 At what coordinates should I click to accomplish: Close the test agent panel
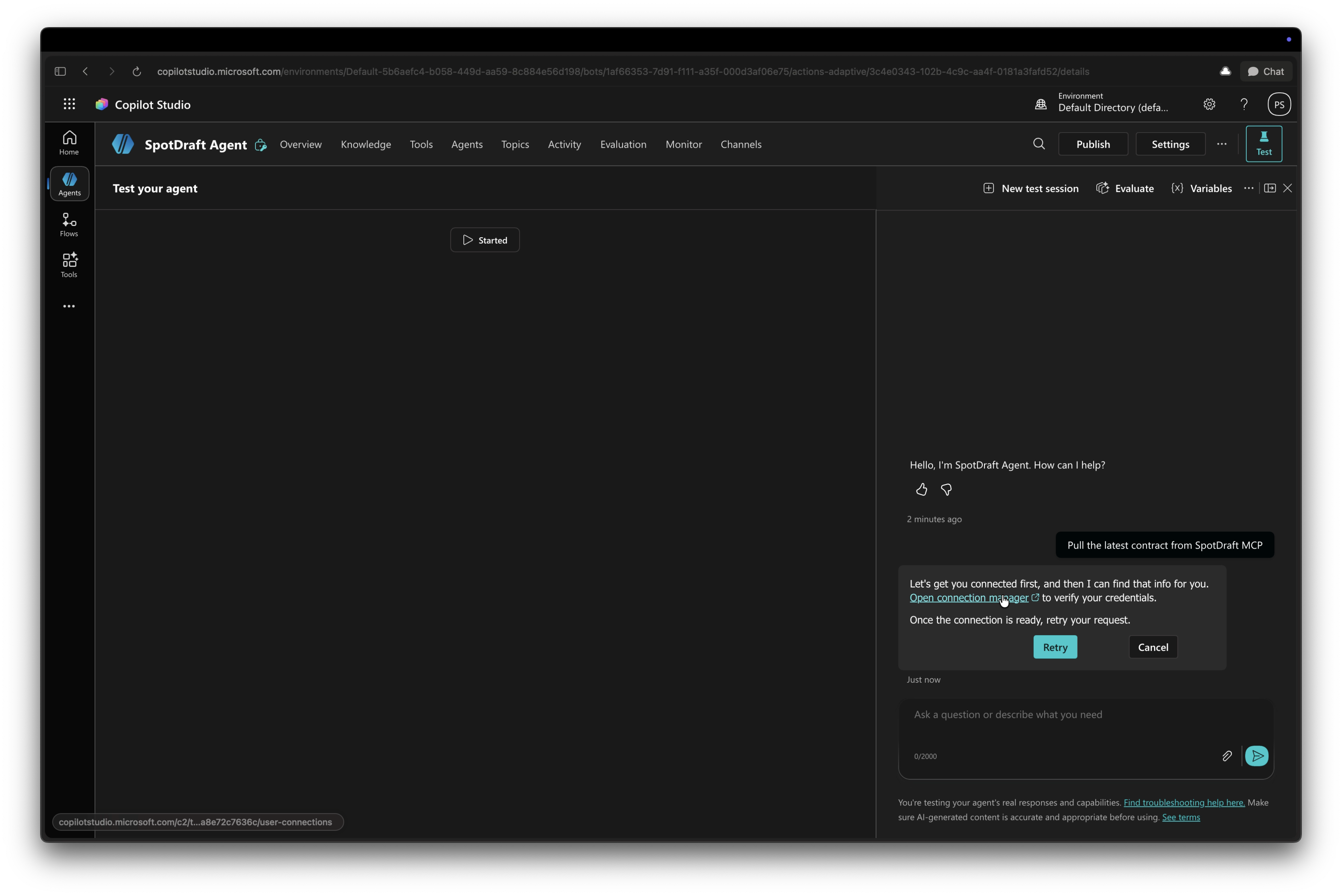pyautogui.click(x=1287, y=188)
